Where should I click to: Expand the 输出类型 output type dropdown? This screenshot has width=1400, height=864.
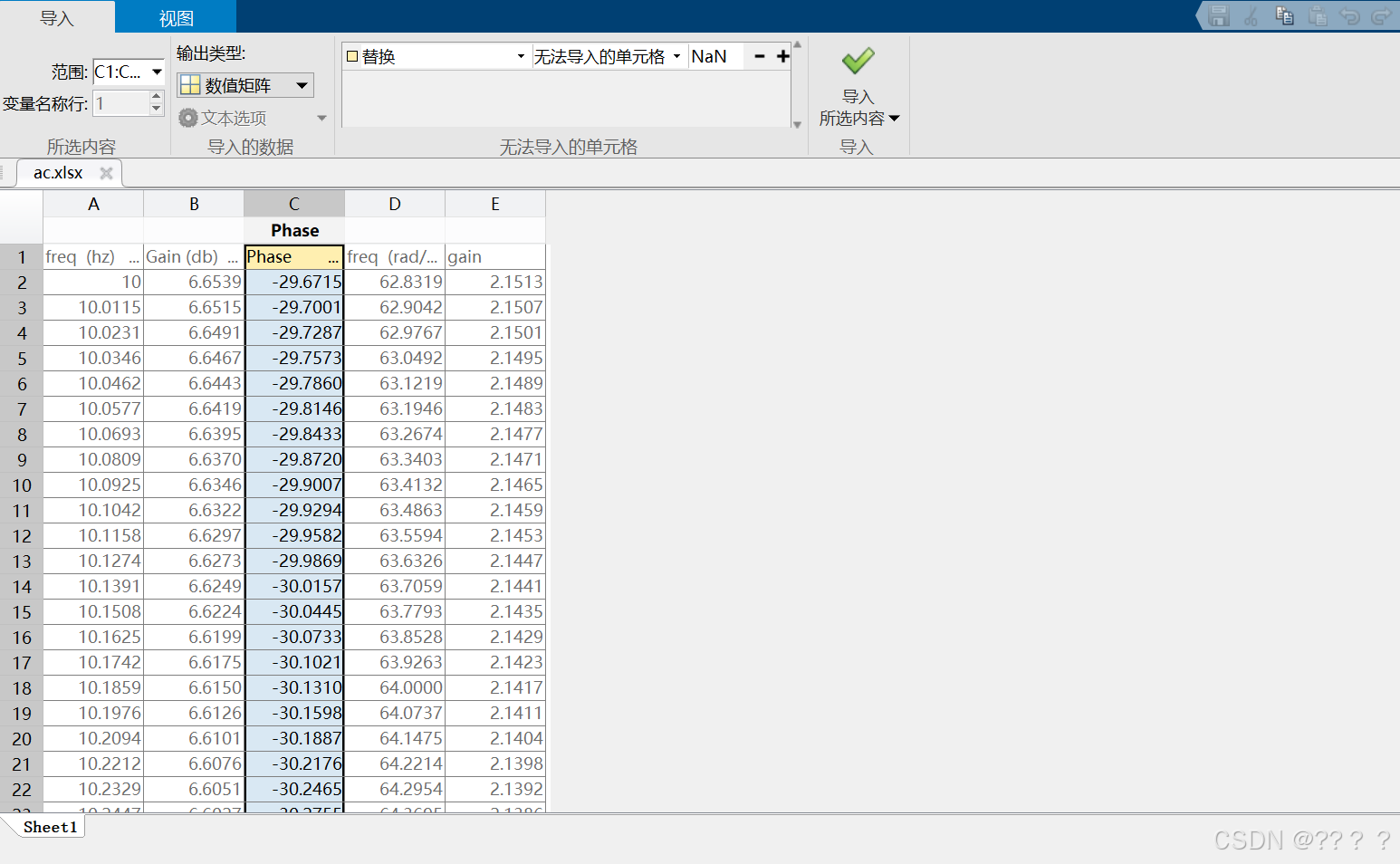(302, 84)
